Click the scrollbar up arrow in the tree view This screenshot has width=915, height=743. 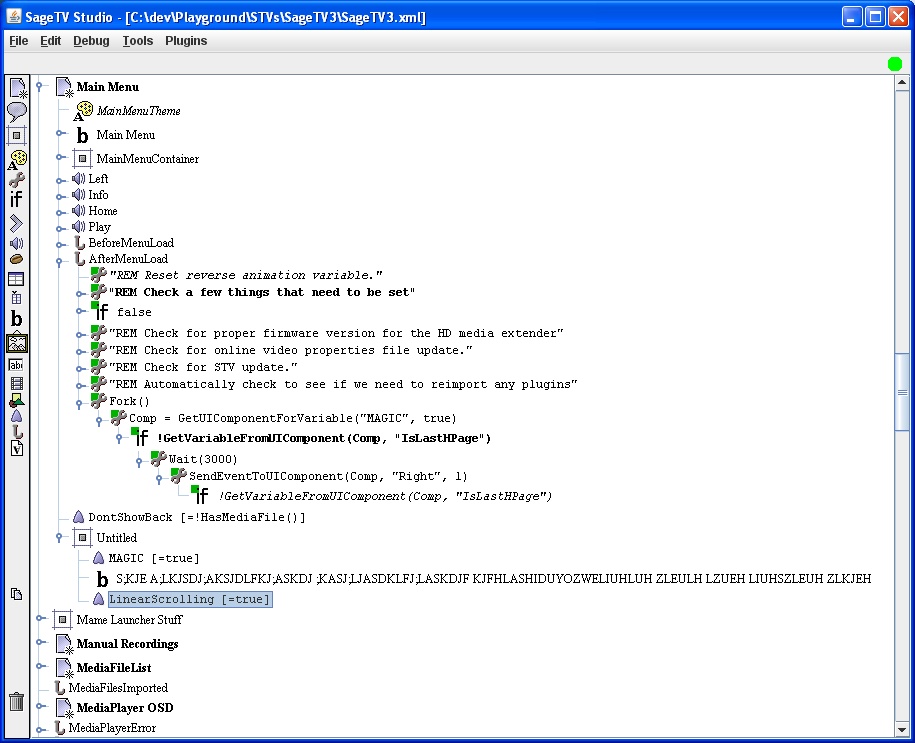[902, 83]
